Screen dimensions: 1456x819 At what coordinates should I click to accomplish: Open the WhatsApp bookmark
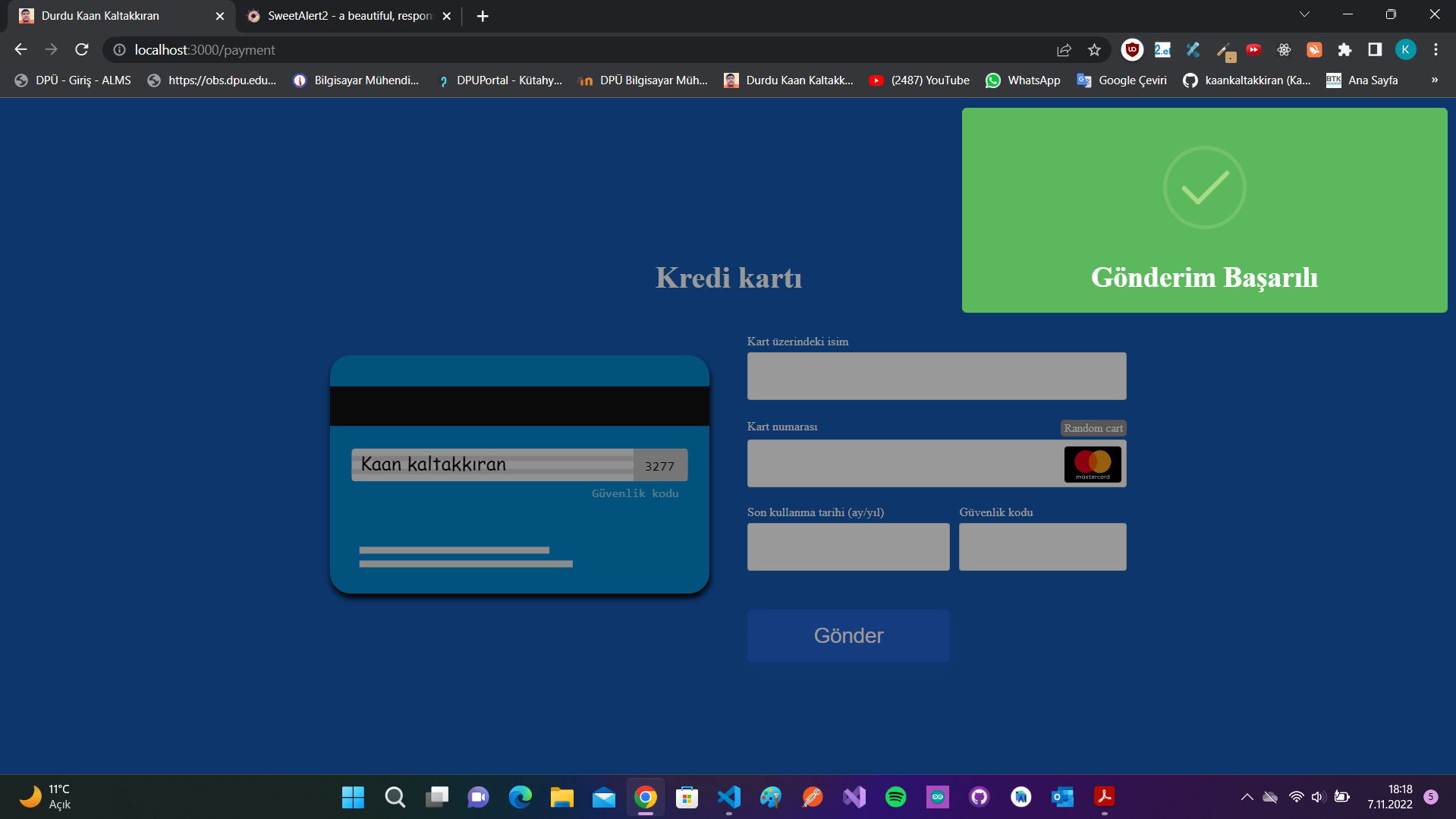point(1023,80)
